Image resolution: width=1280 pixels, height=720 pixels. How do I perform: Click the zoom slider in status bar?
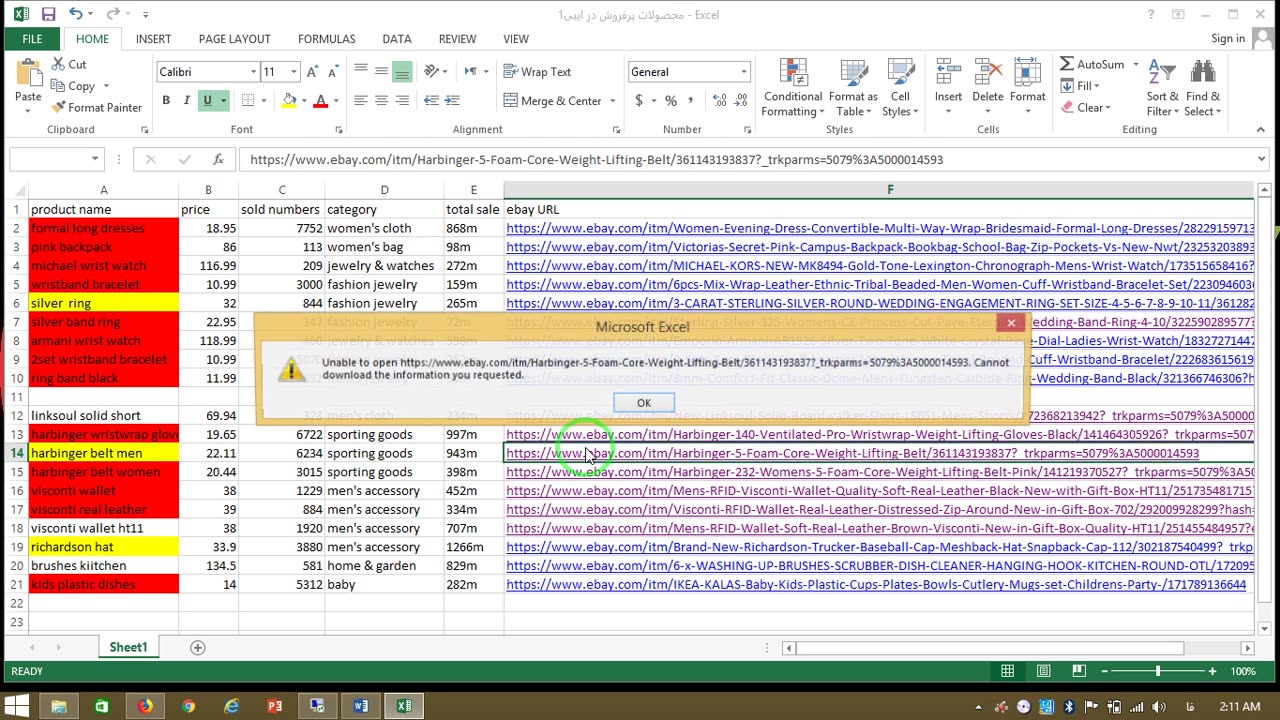(x=1158, y=672)
